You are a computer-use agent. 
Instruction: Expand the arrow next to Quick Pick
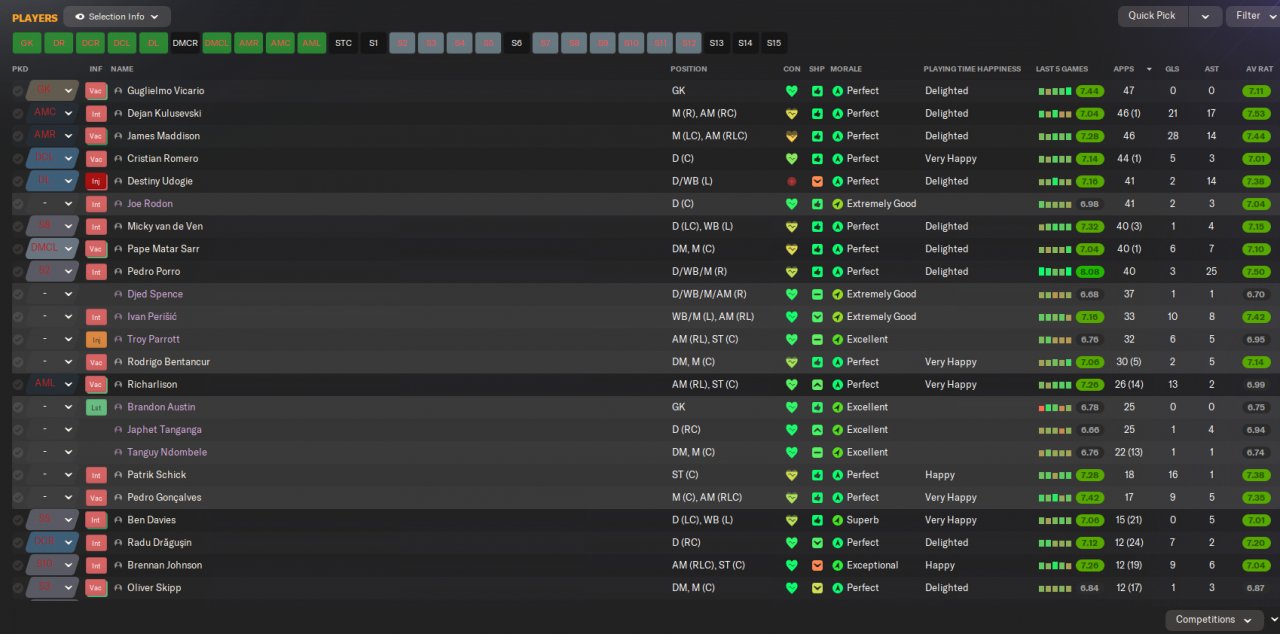click(1205, 16)
